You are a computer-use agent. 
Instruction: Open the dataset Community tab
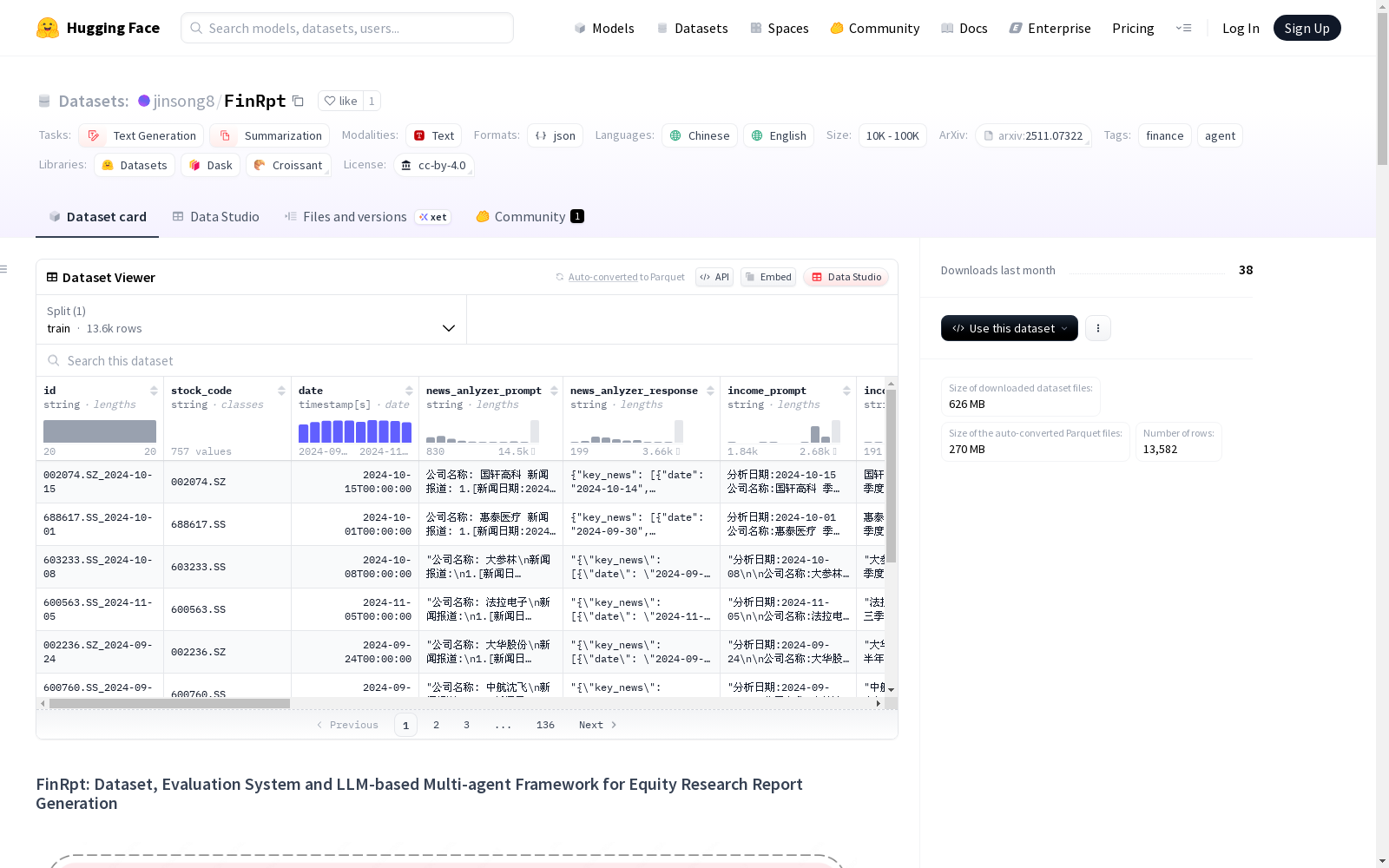tap(530, 217)
